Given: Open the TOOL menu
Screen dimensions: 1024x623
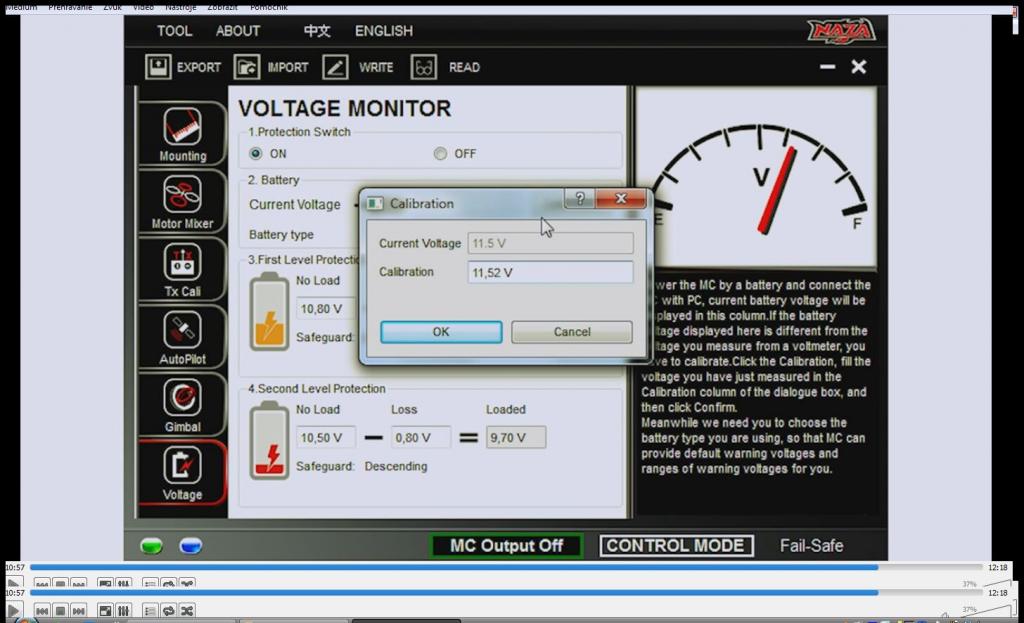Looking at the screenshot, I should pyautogui.click(x=174, y=31).
